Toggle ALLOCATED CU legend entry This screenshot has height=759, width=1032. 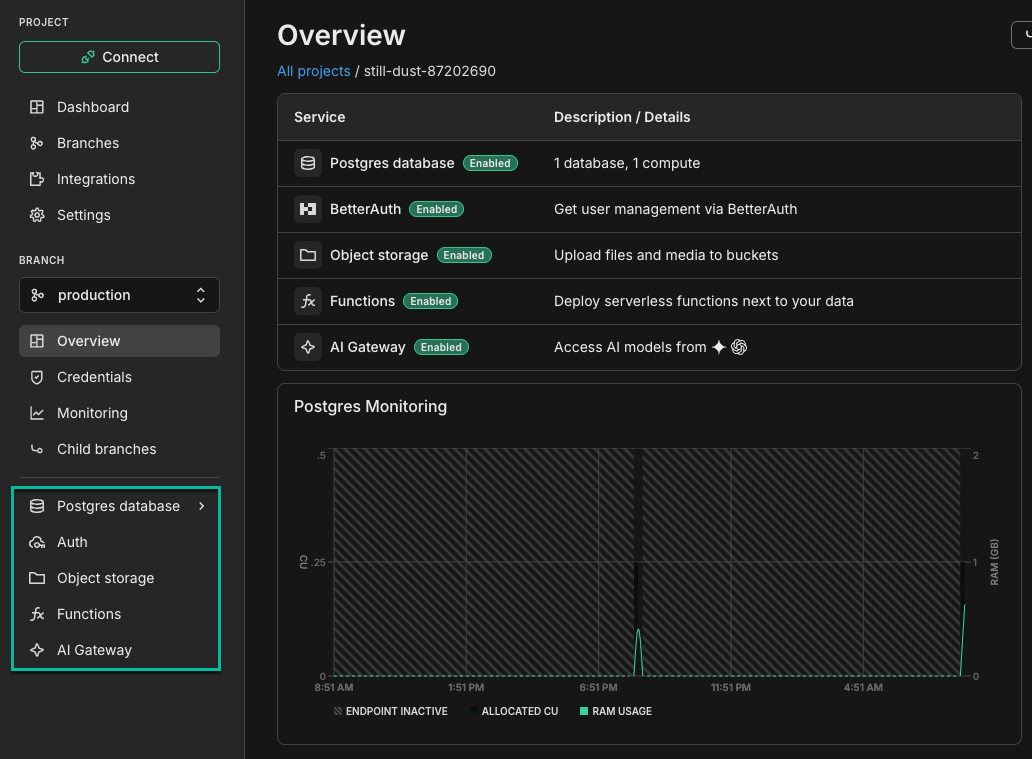tap(514, 712)
